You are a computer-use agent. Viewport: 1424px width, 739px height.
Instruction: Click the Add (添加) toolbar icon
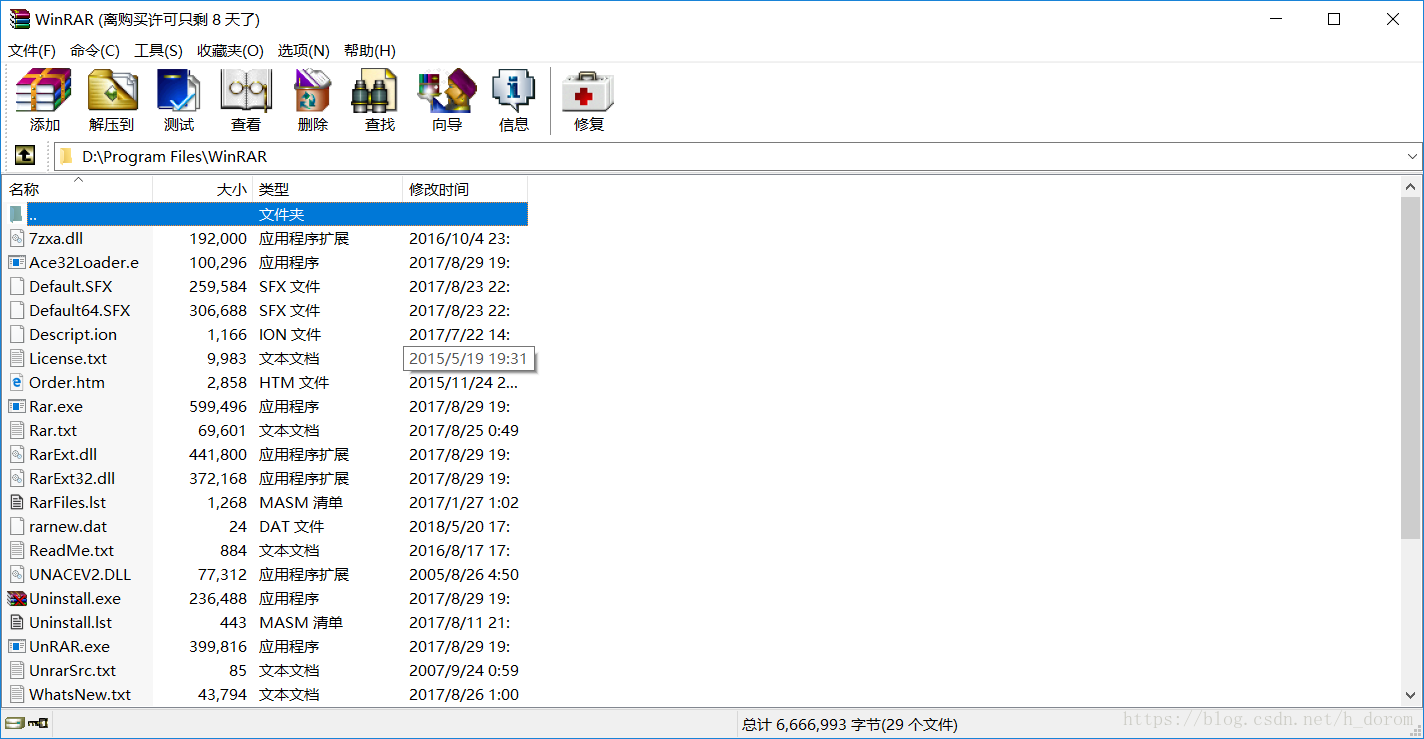pos(44,91)
